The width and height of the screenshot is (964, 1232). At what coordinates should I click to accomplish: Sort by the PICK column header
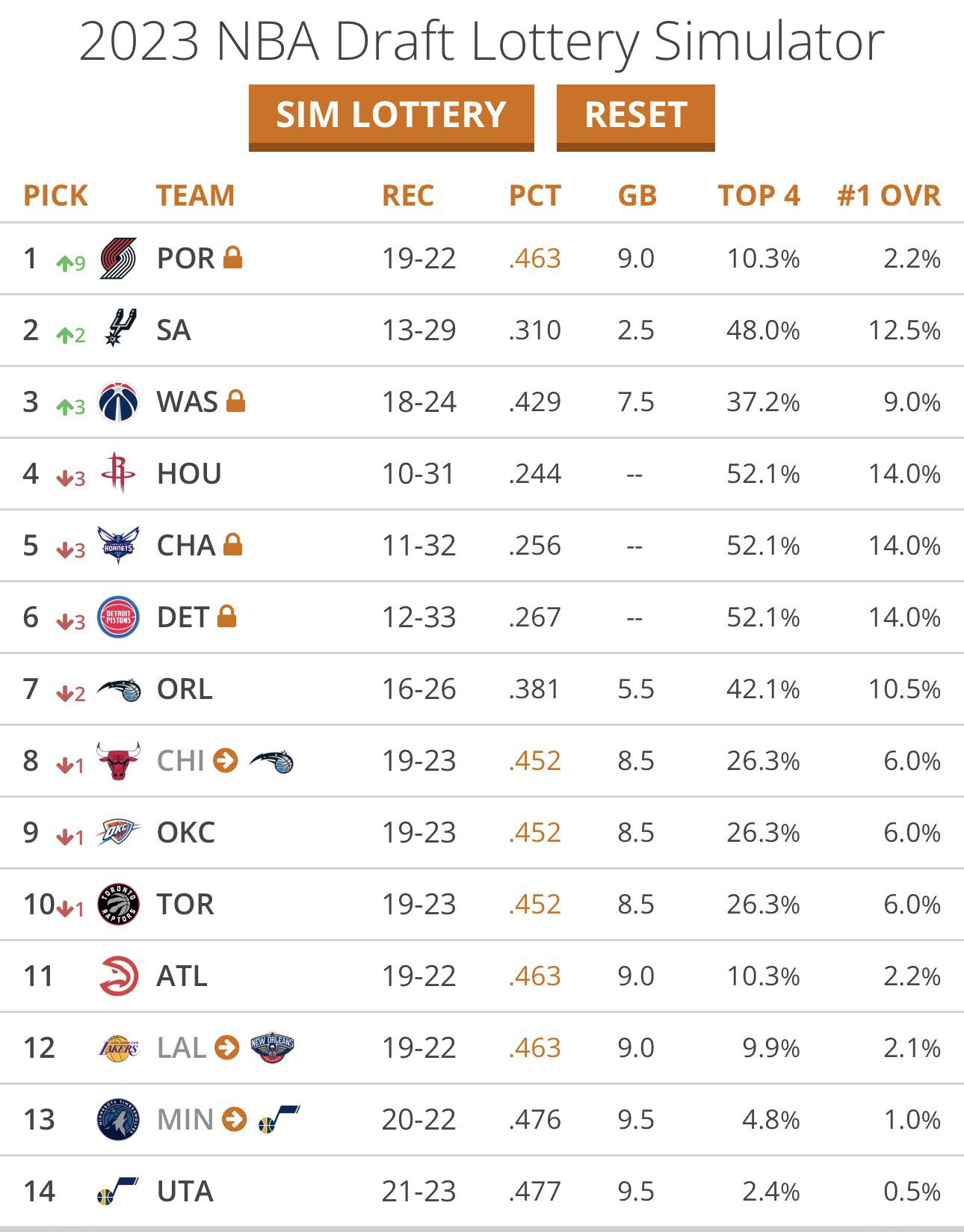[x=55, y=196]
